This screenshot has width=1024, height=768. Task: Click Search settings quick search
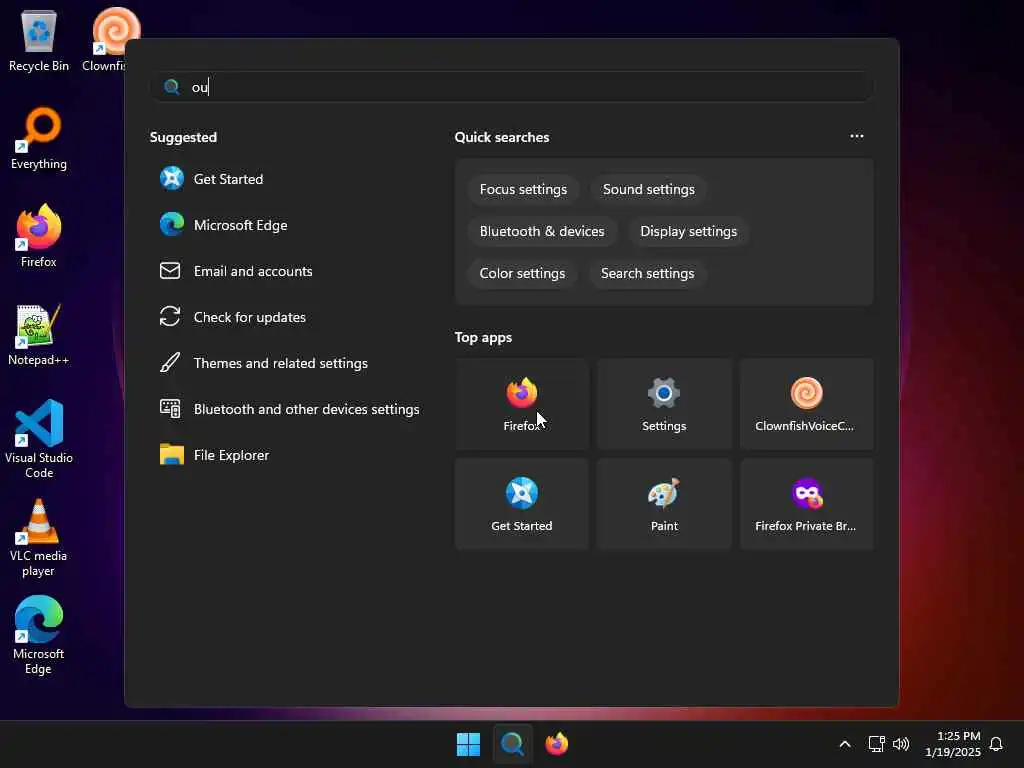pos(647,273)
